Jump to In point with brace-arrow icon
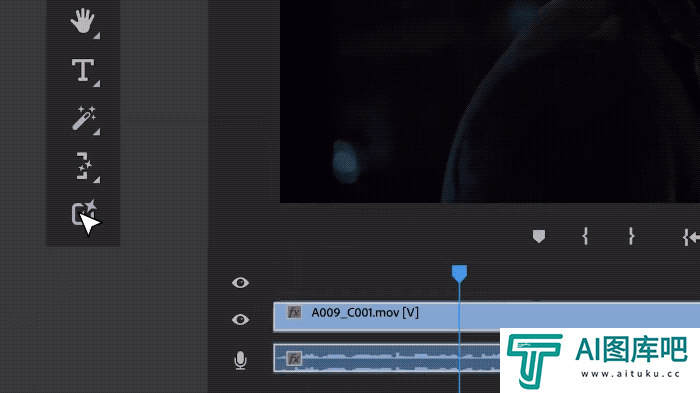The height and width of the screenshot is (393, 700). (691, 237)
